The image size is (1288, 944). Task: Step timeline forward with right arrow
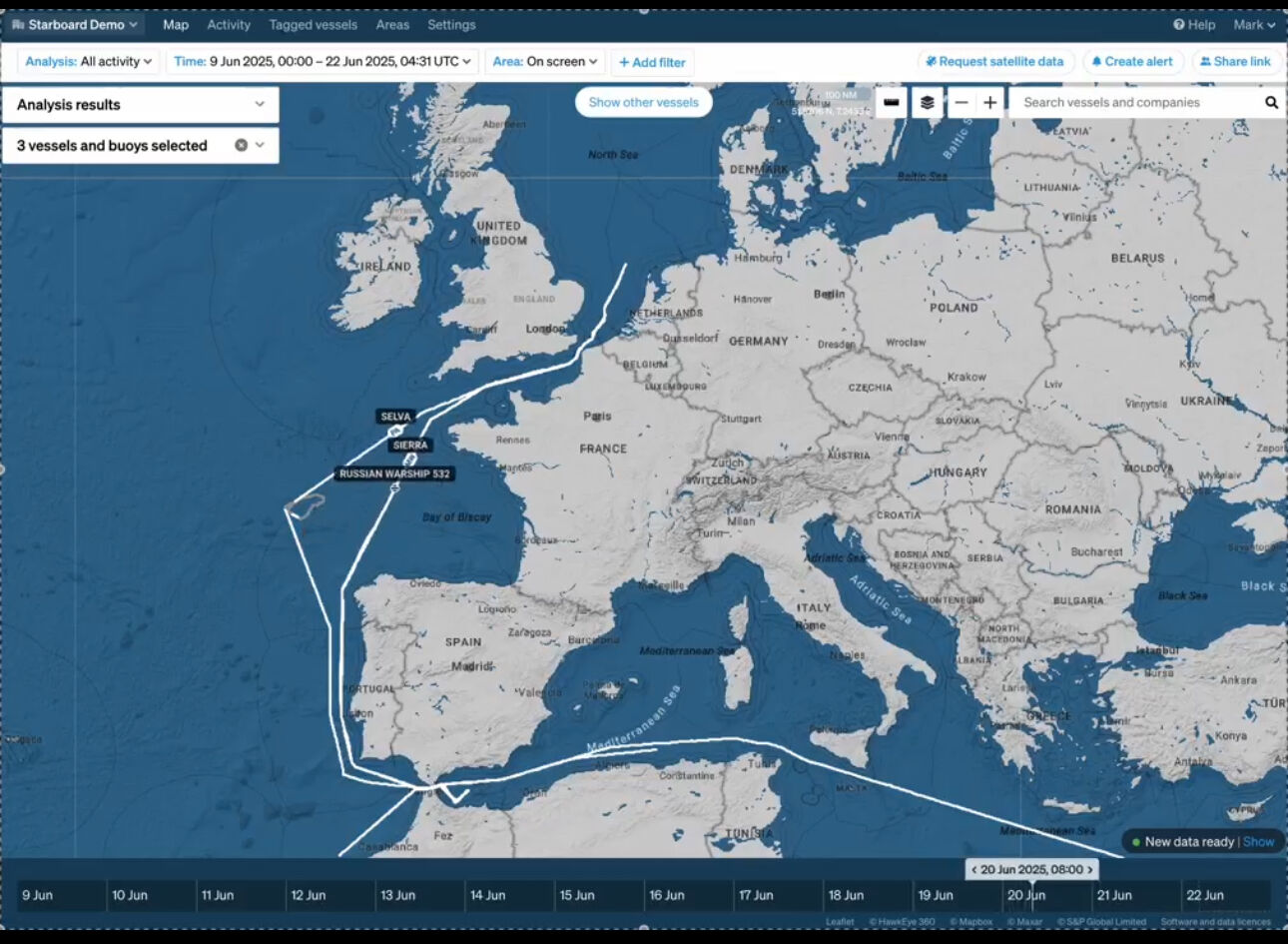pyautogui.click(x=1089, y=870)
